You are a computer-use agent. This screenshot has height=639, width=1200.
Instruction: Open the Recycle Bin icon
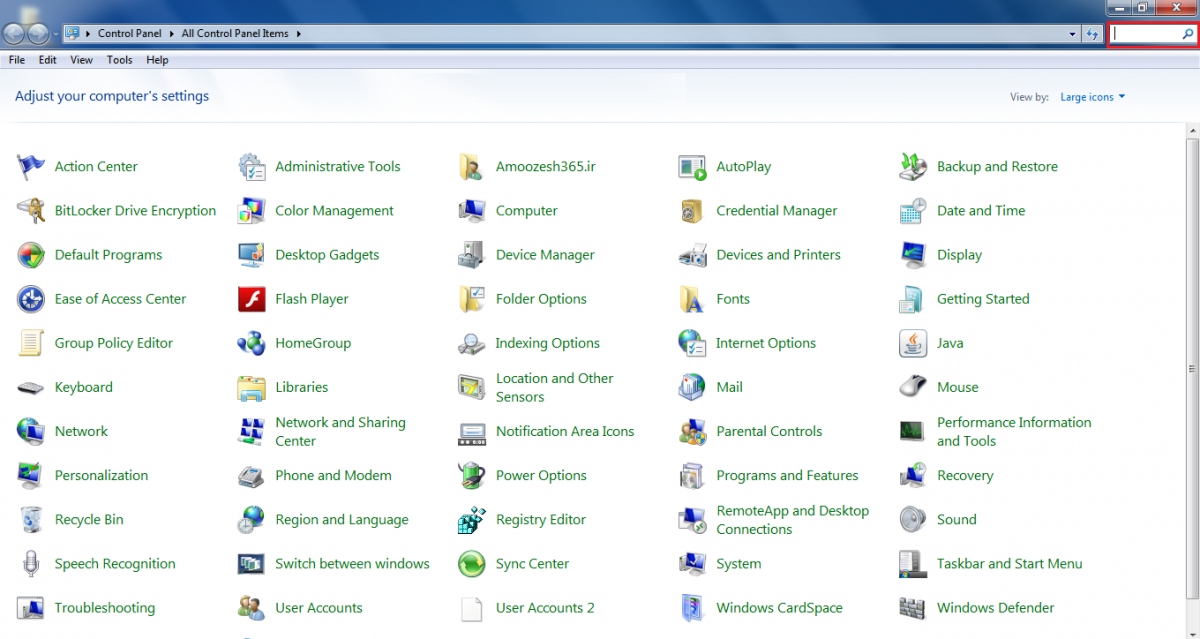[x=31, y=520]
